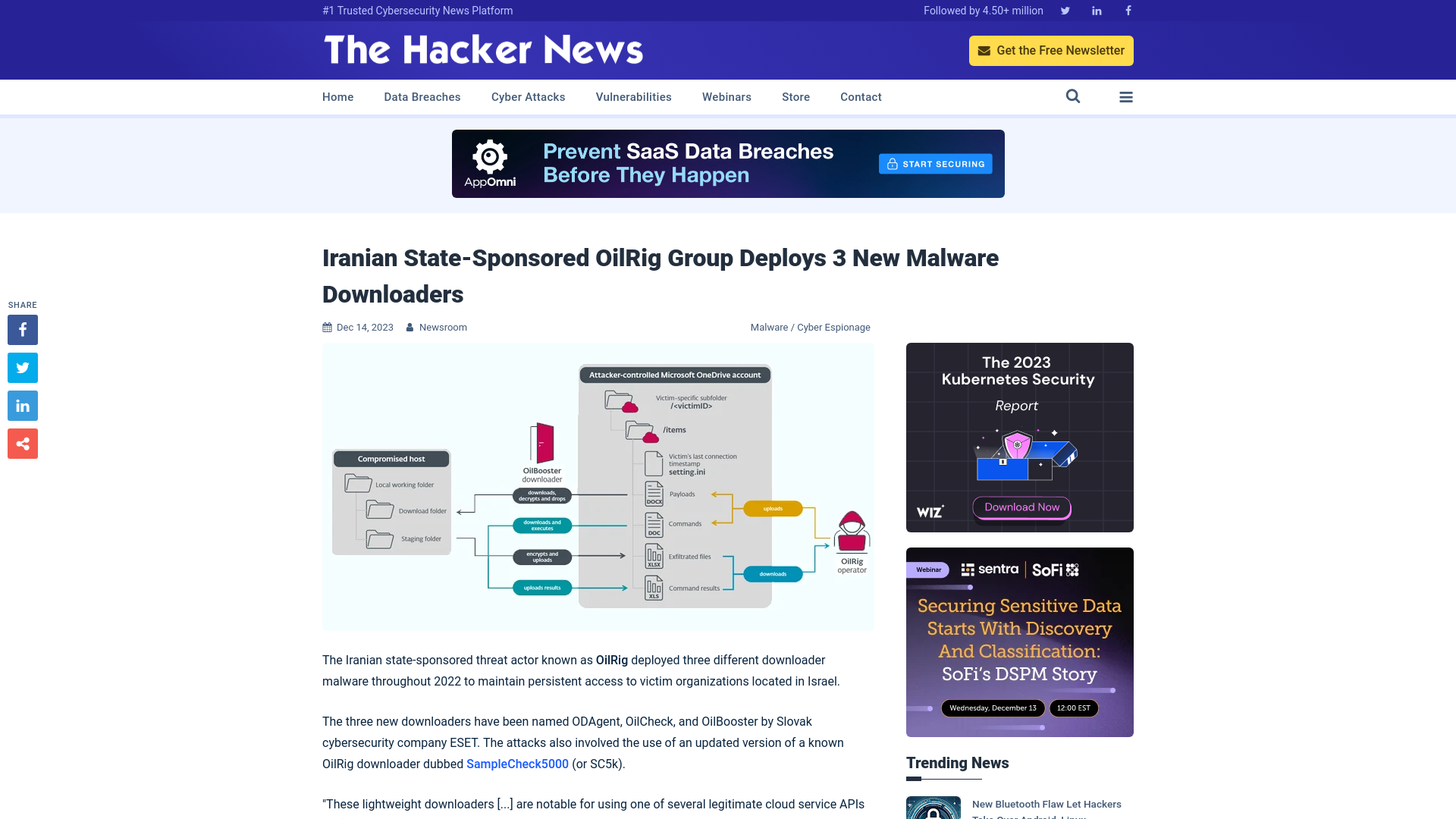This screenshot has width=1456, height=819.
Task: Click the SampleCheck5000 hyperlink
Action: [x=517, y=764]
